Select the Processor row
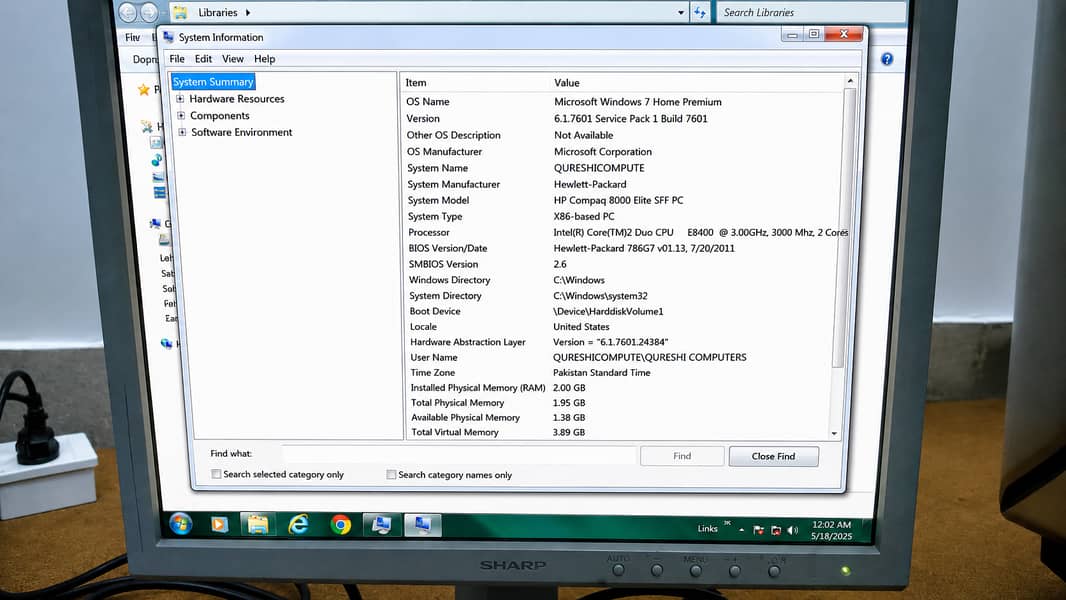 pyautogui.click(x=625, y=232)
